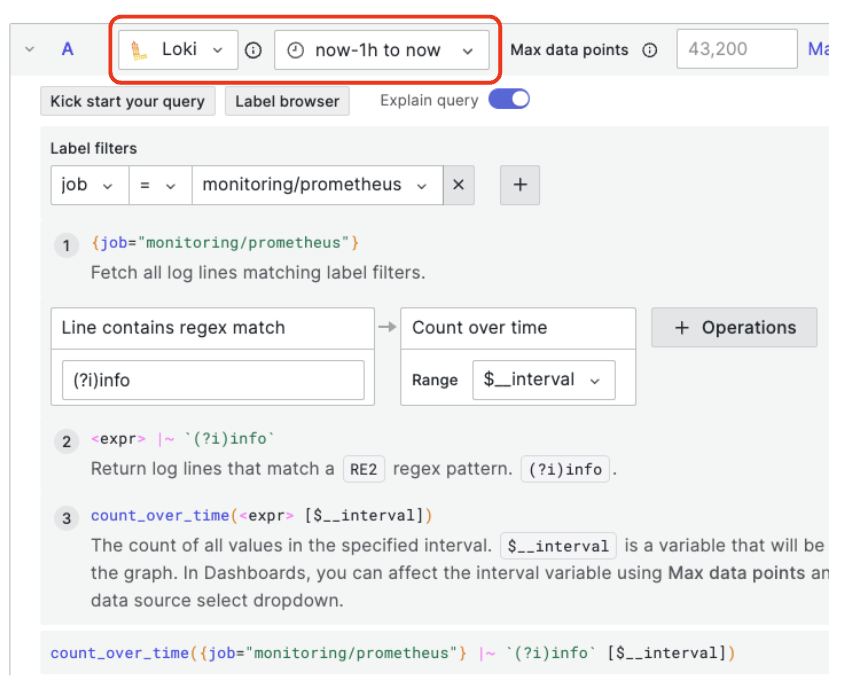Click the (?i)info regex input field

212,380
